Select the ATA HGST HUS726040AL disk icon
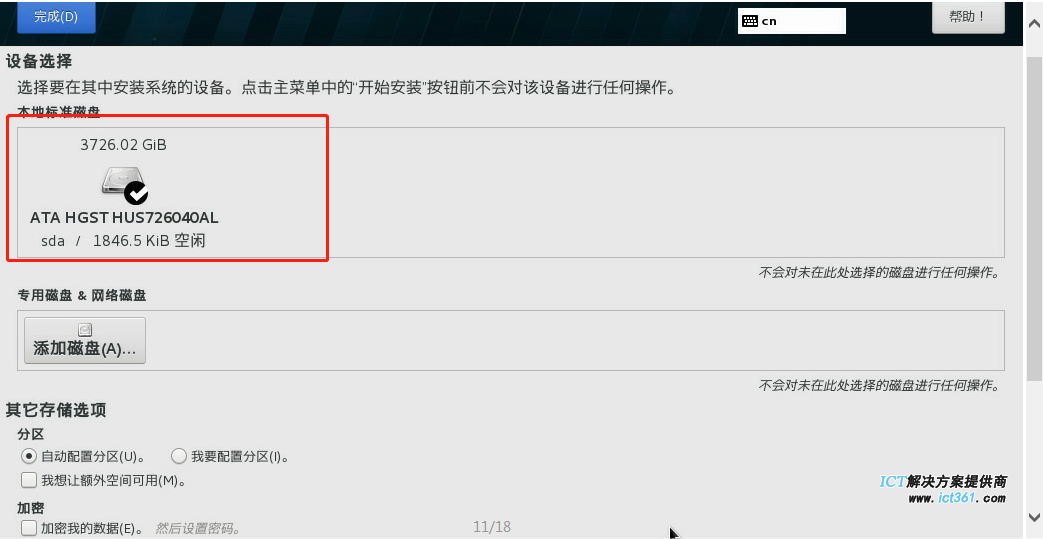Screen dimensions: 1043x539 click(x=124, y=184)
